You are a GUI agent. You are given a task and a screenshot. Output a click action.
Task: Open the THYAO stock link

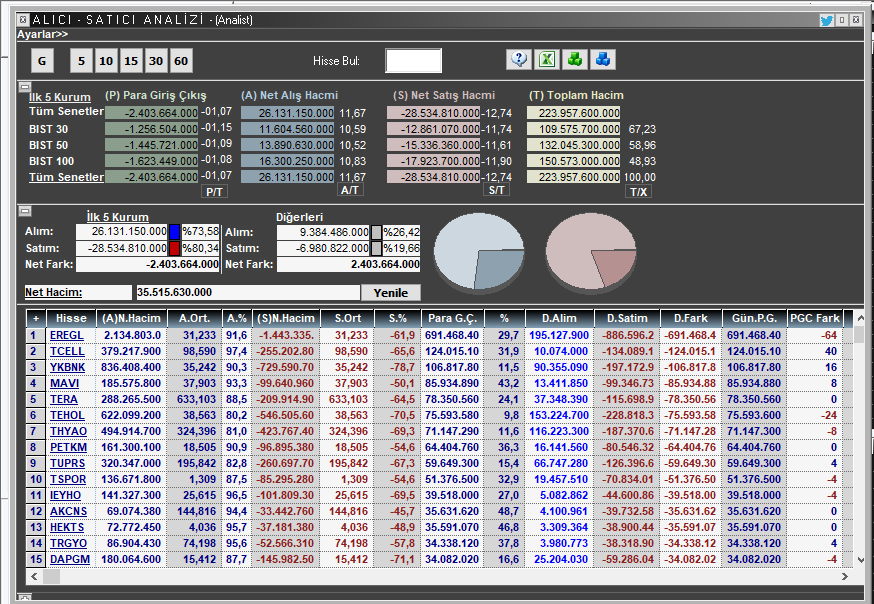click(x=69, y=431)
